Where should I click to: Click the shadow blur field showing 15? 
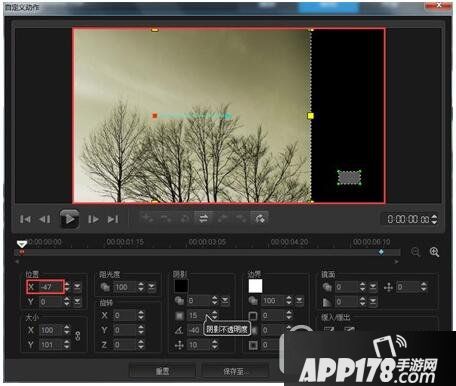[x=198, y=315]
